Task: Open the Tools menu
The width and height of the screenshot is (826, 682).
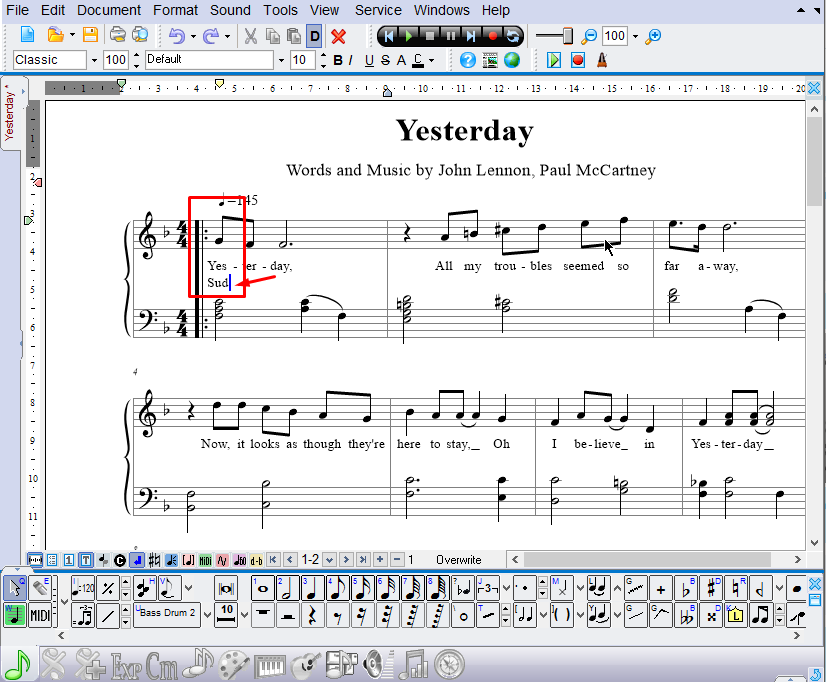Action: click(x=281, y=10)
